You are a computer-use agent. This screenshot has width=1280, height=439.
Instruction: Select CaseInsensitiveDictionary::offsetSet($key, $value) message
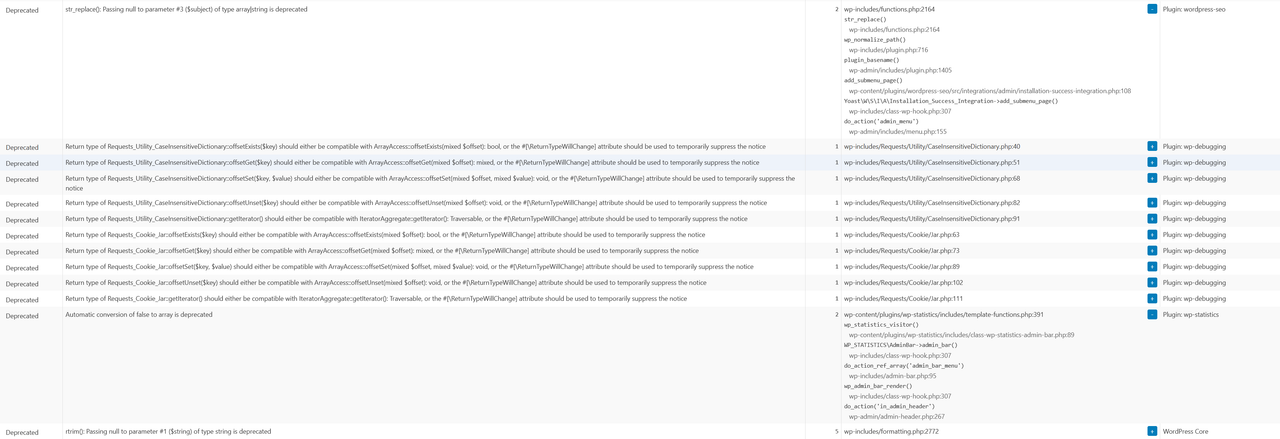pyautogui.click(x=430, y=182)
